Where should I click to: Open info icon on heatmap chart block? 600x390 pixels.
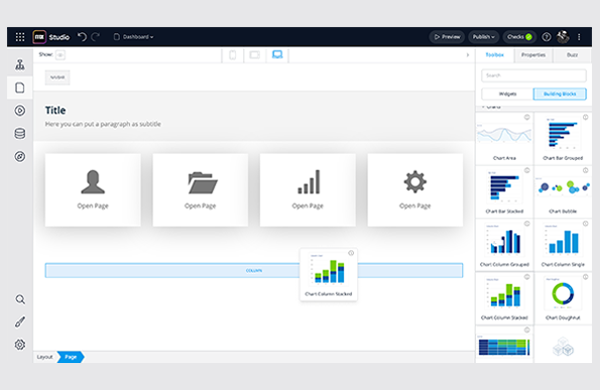[527, 330]
